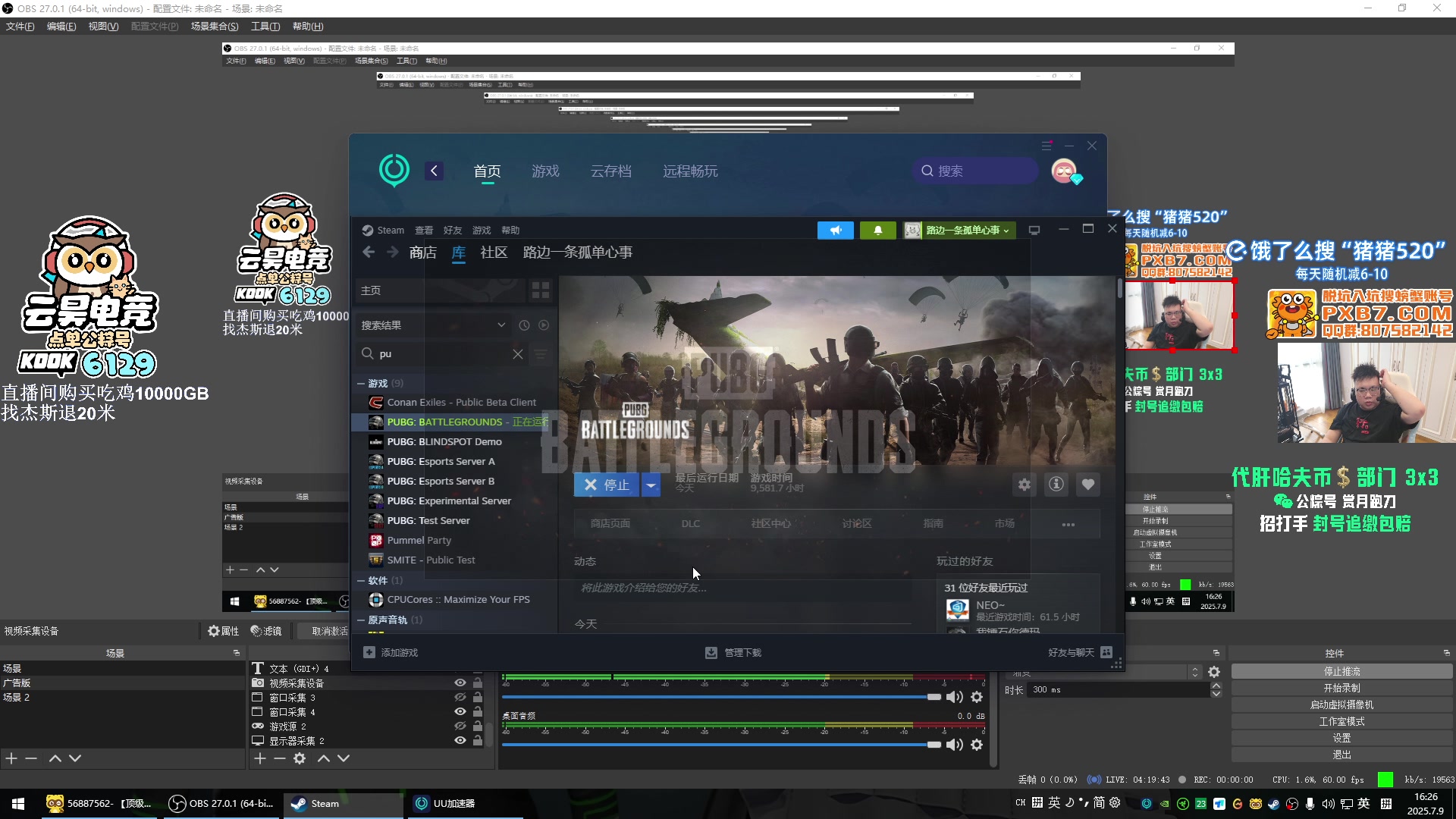Click the play ready-to-play filter icon in Steam

544,325
